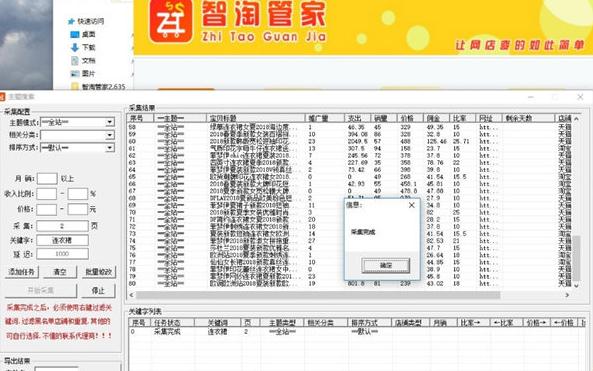Expand the 排序方式 dropdown
This screenshot has width=593, height=371.
[110, 147]
